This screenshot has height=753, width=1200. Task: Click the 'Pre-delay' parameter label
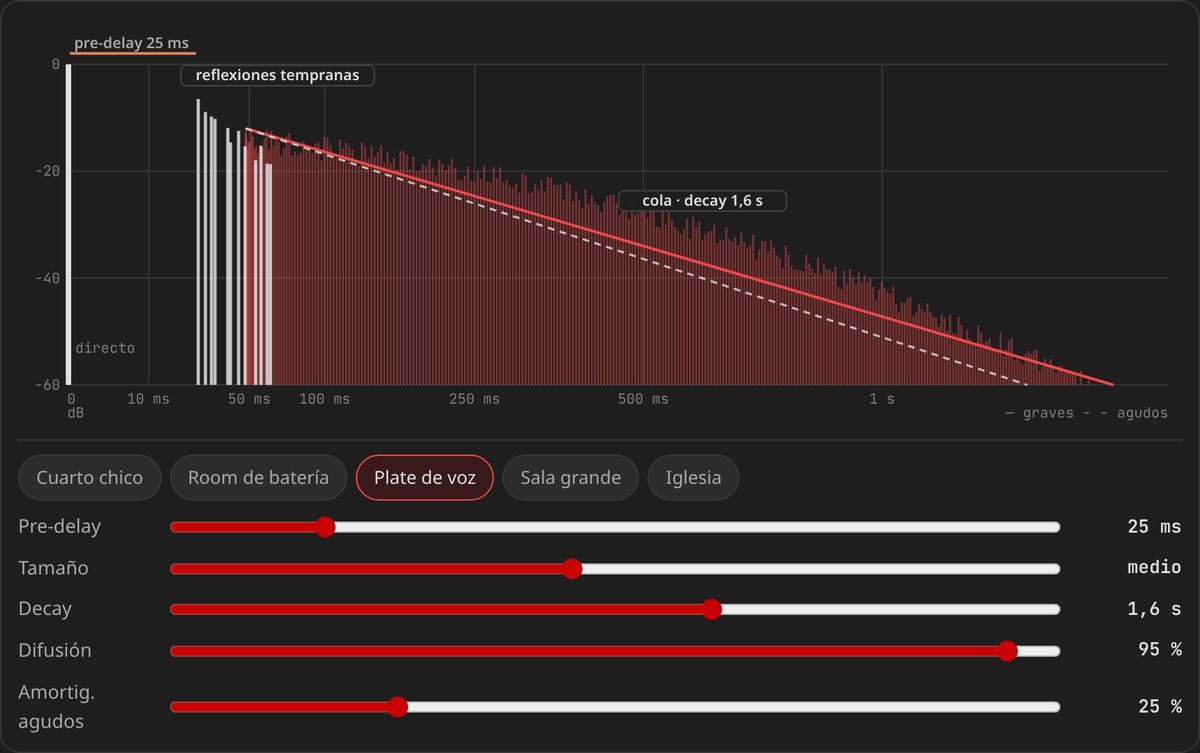59,527
